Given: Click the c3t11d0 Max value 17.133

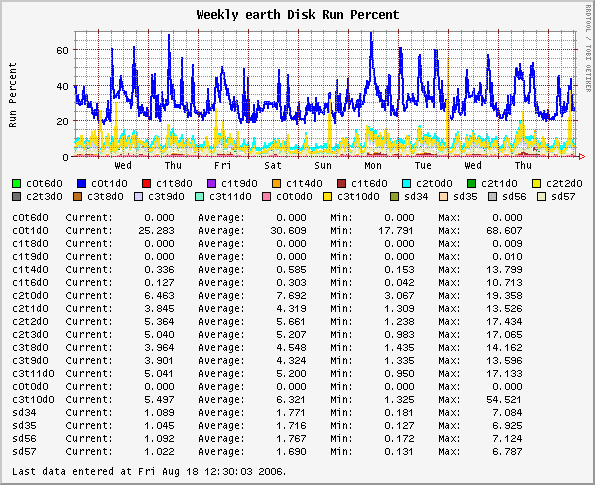Looking at the screenshot, I should [504, 374].
